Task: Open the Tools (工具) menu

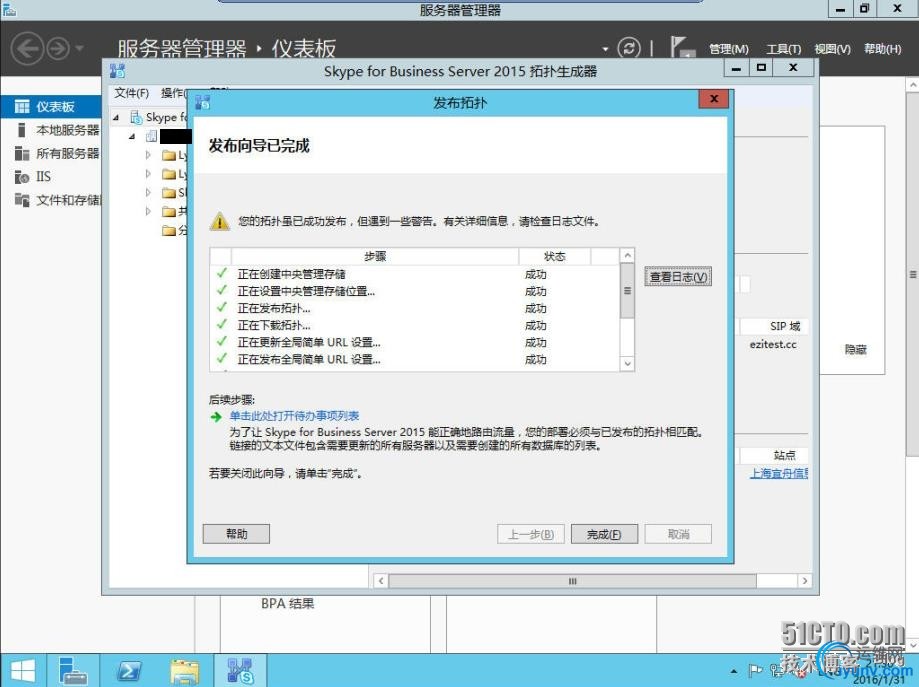Action: click(x=784, y=49)
